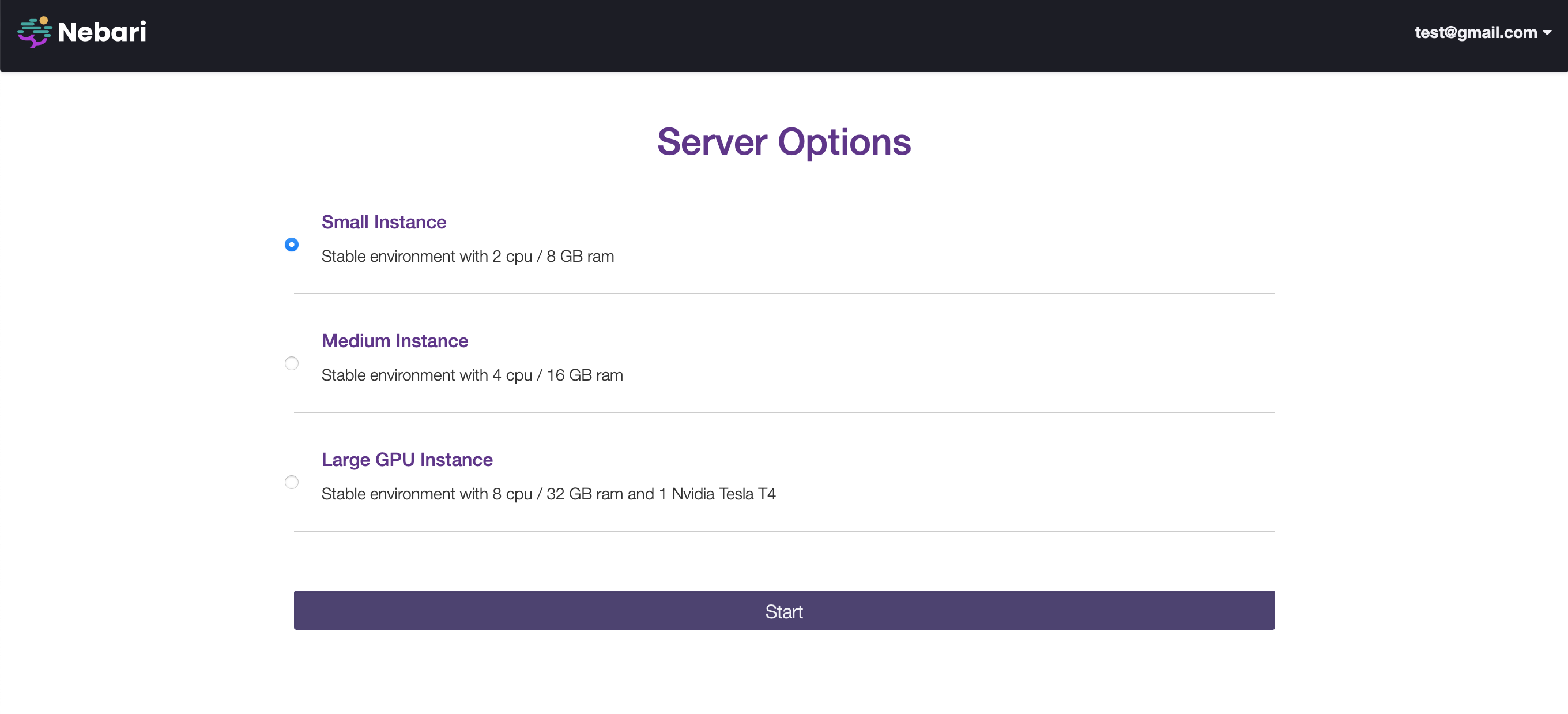Click the Medium Instance heading
The width and height of the screenshot is (1568, 714).
(394, 340)
